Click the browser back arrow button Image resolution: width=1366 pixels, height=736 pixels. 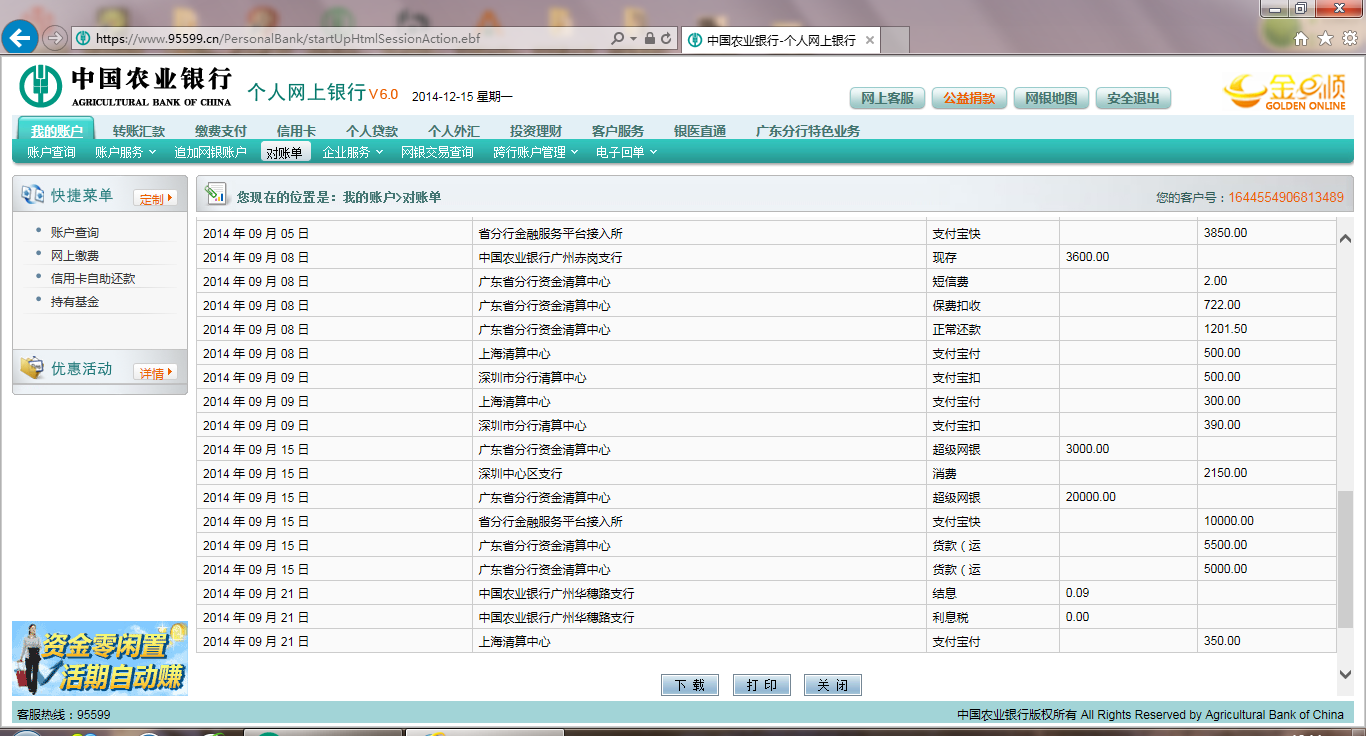[x=20, y=39]
